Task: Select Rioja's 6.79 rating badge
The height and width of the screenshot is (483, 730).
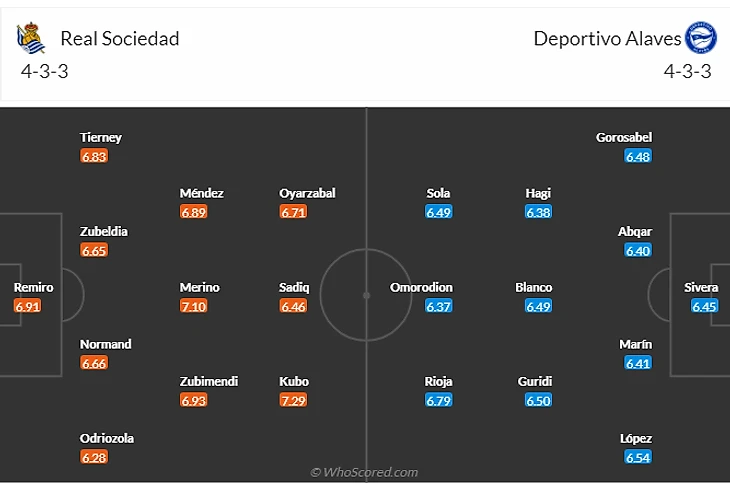Action: pos(438,400)
